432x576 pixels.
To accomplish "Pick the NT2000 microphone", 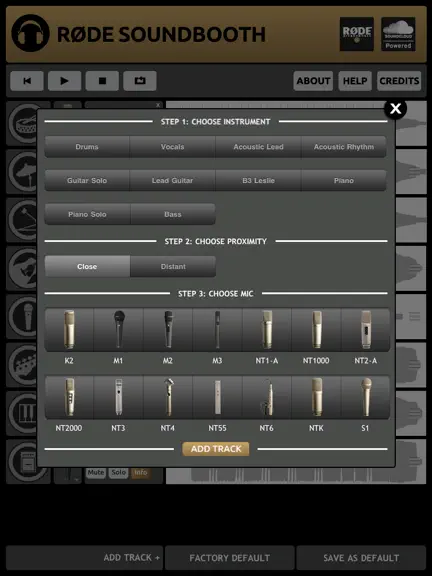I will coord(69,397).
